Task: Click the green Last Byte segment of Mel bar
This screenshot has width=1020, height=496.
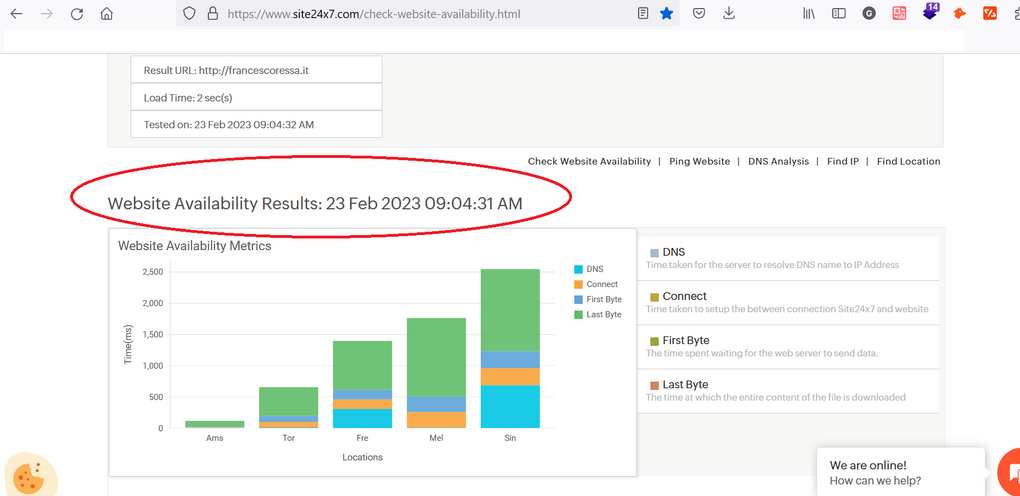Action: (436, 357)
